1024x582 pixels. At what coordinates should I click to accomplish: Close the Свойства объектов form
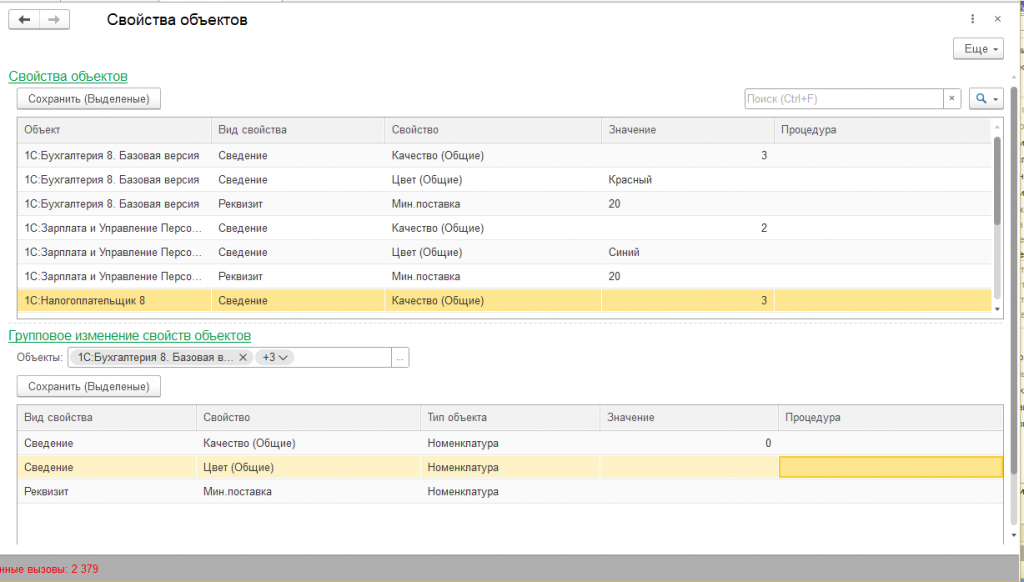(x=997, y=19)
